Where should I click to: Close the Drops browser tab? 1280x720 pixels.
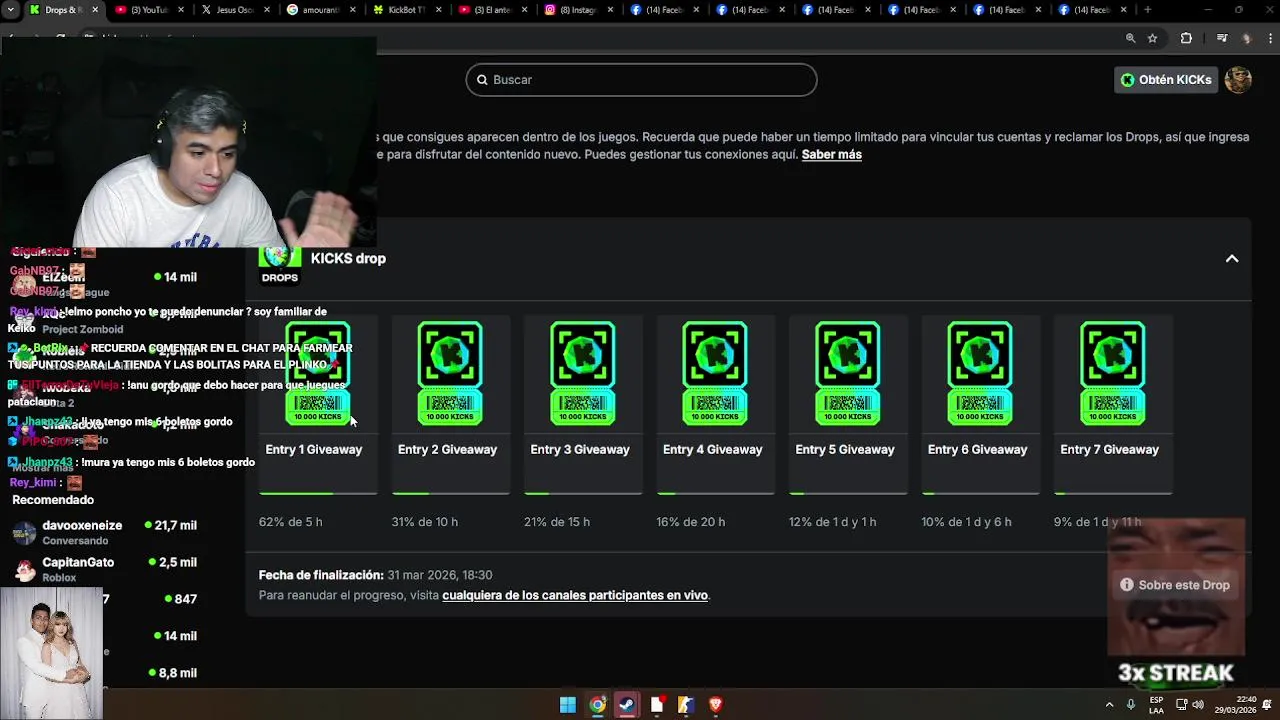coord(95,10)
